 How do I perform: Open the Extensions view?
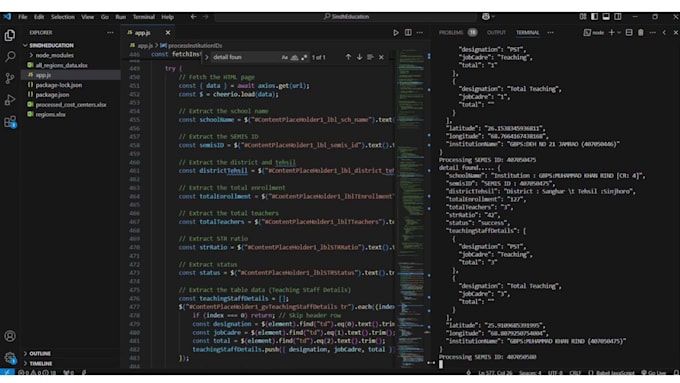click(10, 121)
